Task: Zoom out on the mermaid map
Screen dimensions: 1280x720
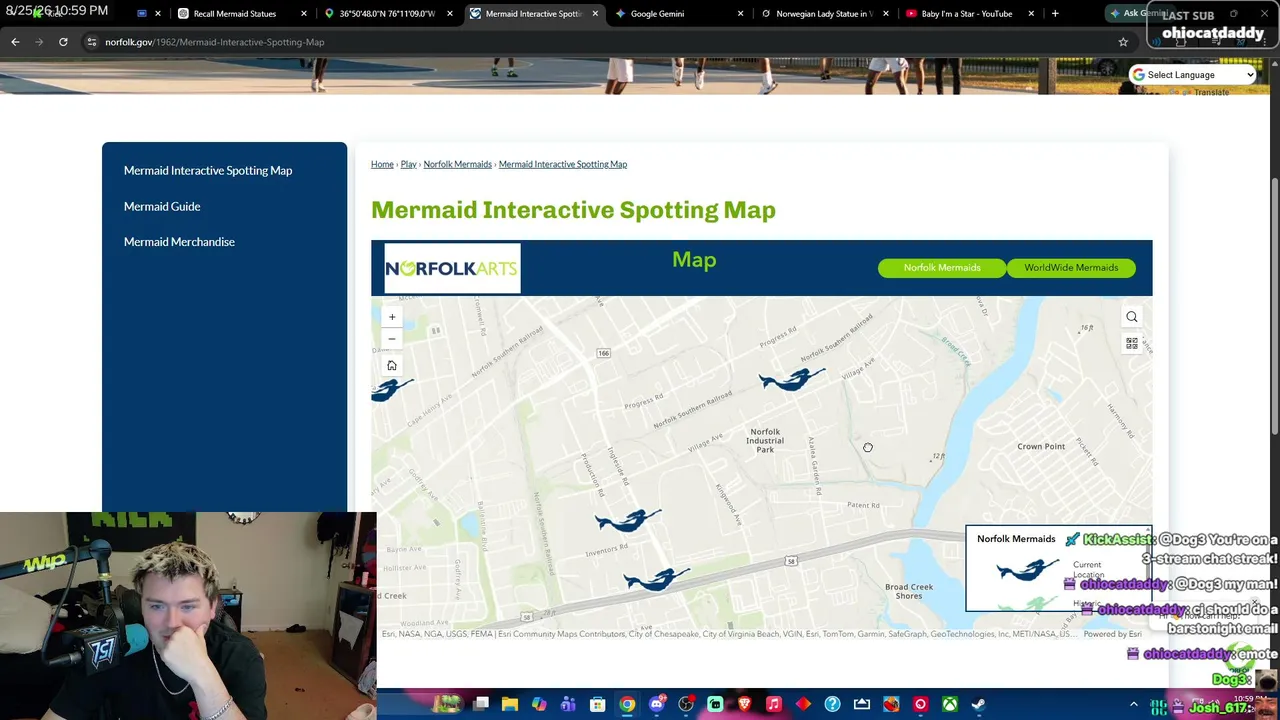Action: [392, 339]
